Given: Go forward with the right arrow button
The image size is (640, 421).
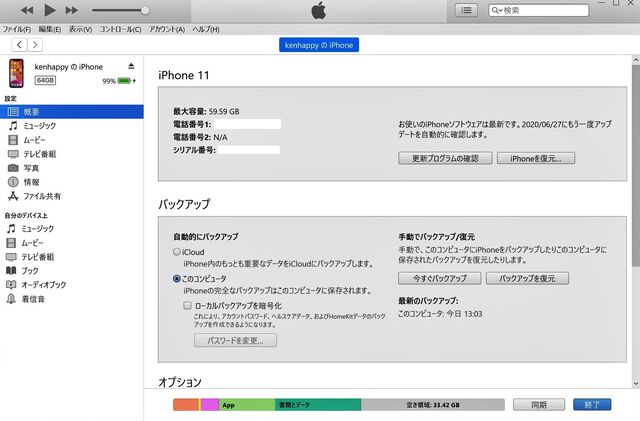Looking at the screenshot, I should pyautogui.click(x=35, y=45).
